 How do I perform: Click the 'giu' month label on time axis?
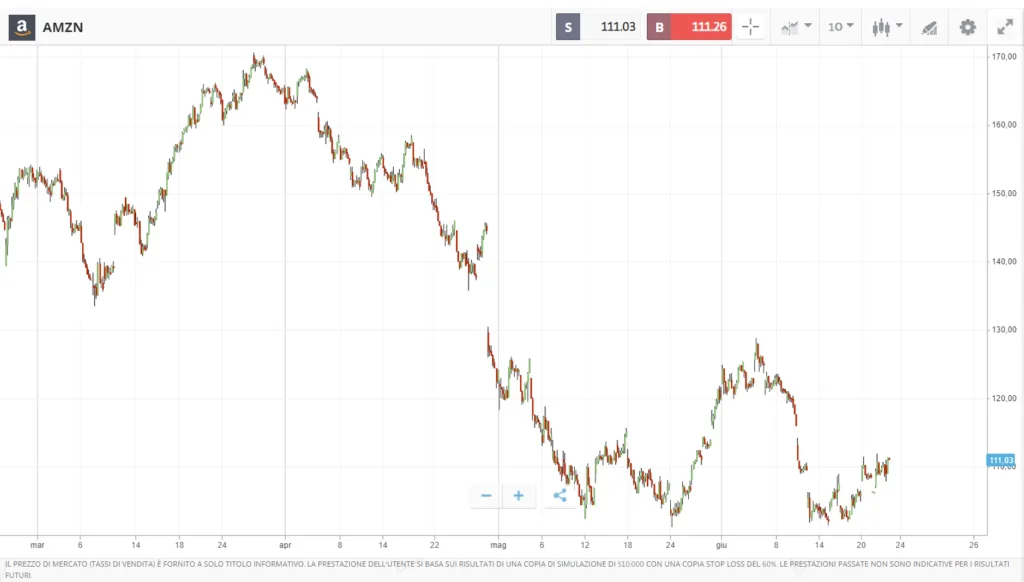pyautogui.click(x=721, y=545)
